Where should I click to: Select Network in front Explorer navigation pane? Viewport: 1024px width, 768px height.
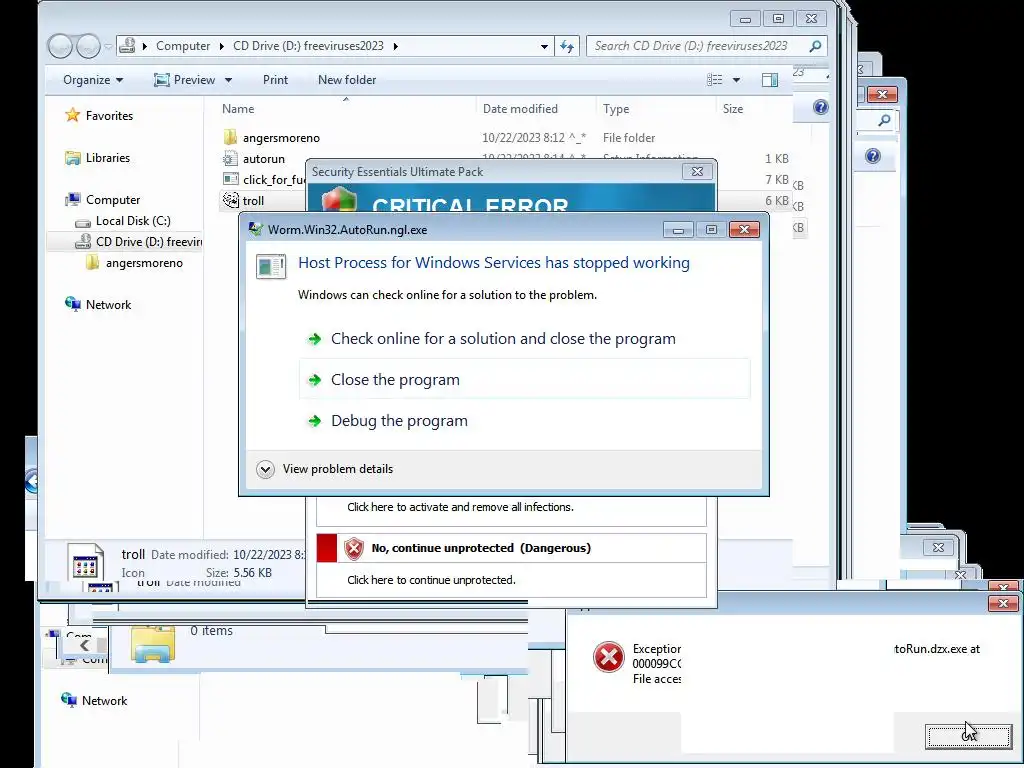pos(108,304)
